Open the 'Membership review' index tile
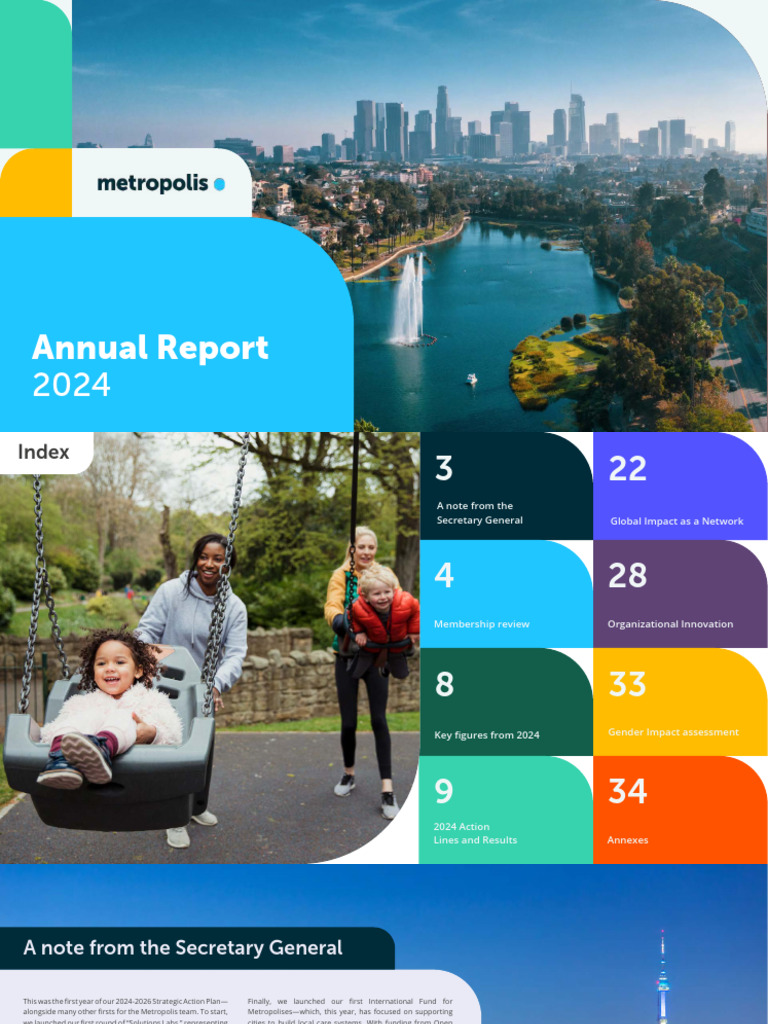768x1024 pixels. point(505,594)
